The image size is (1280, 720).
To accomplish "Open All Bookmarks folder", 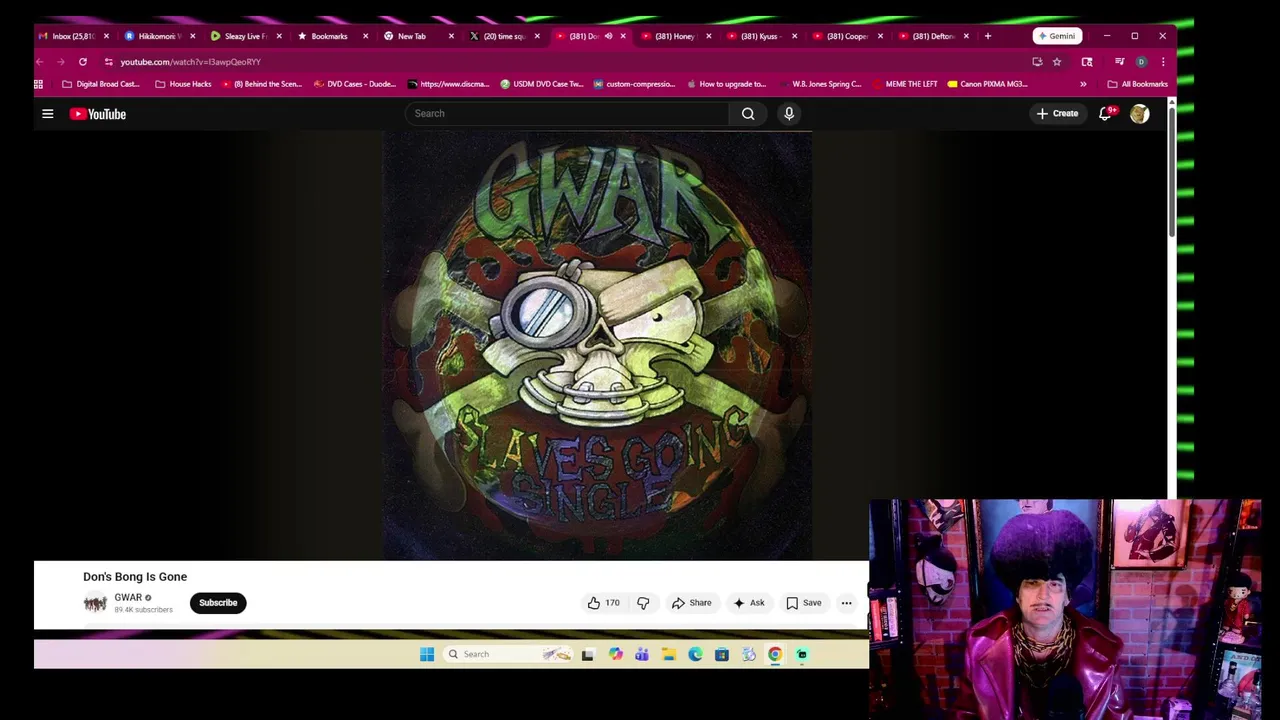I will [x=1138, y=84].
